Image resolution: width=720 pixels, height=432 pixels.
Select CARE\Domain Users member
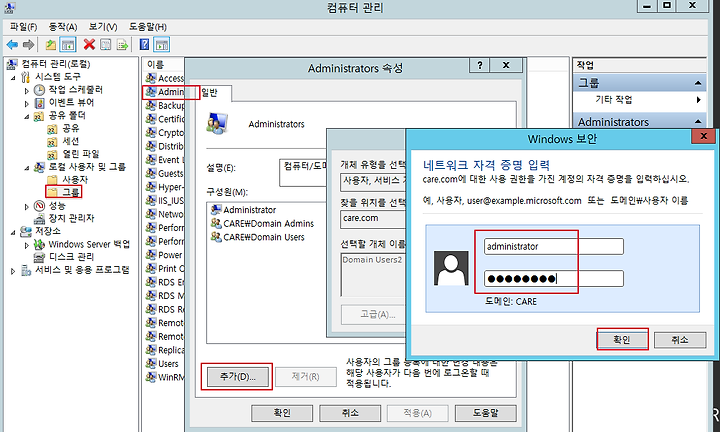(258, 237)
